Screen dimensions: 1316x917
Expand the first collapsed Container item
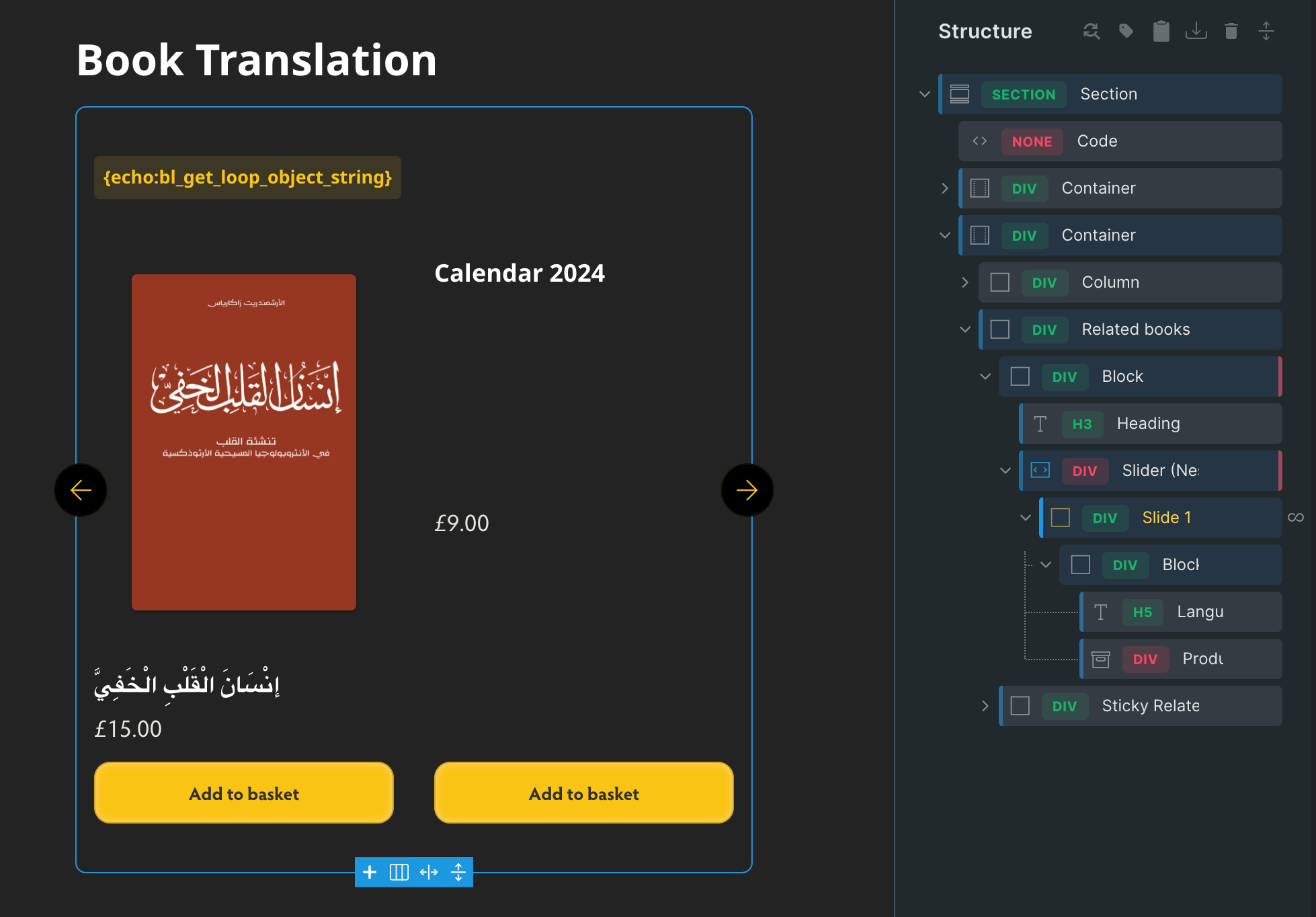click(x=945, y=188)
